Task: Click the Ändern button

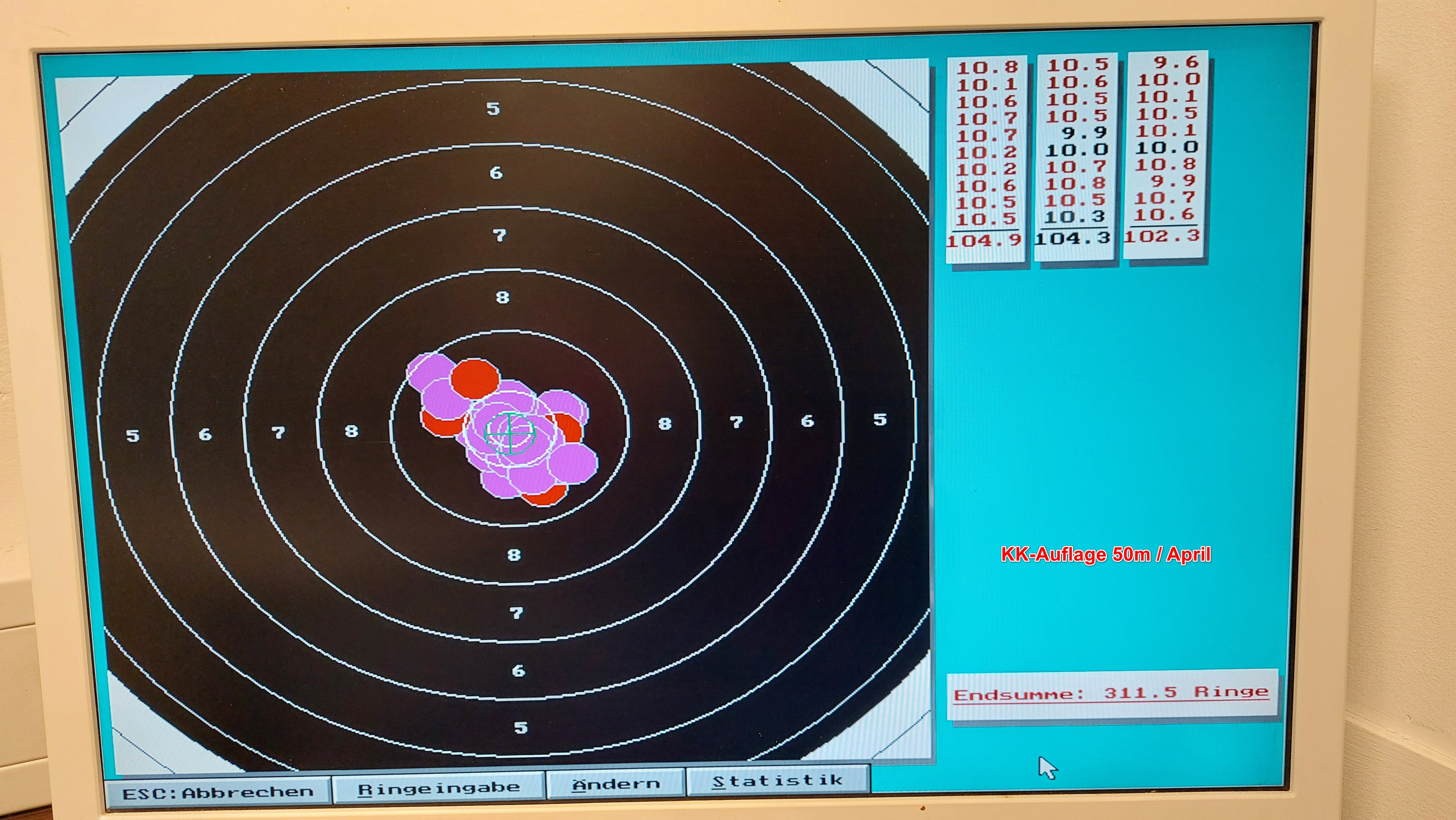Action: pyautogui.click(x=616, y=785)
